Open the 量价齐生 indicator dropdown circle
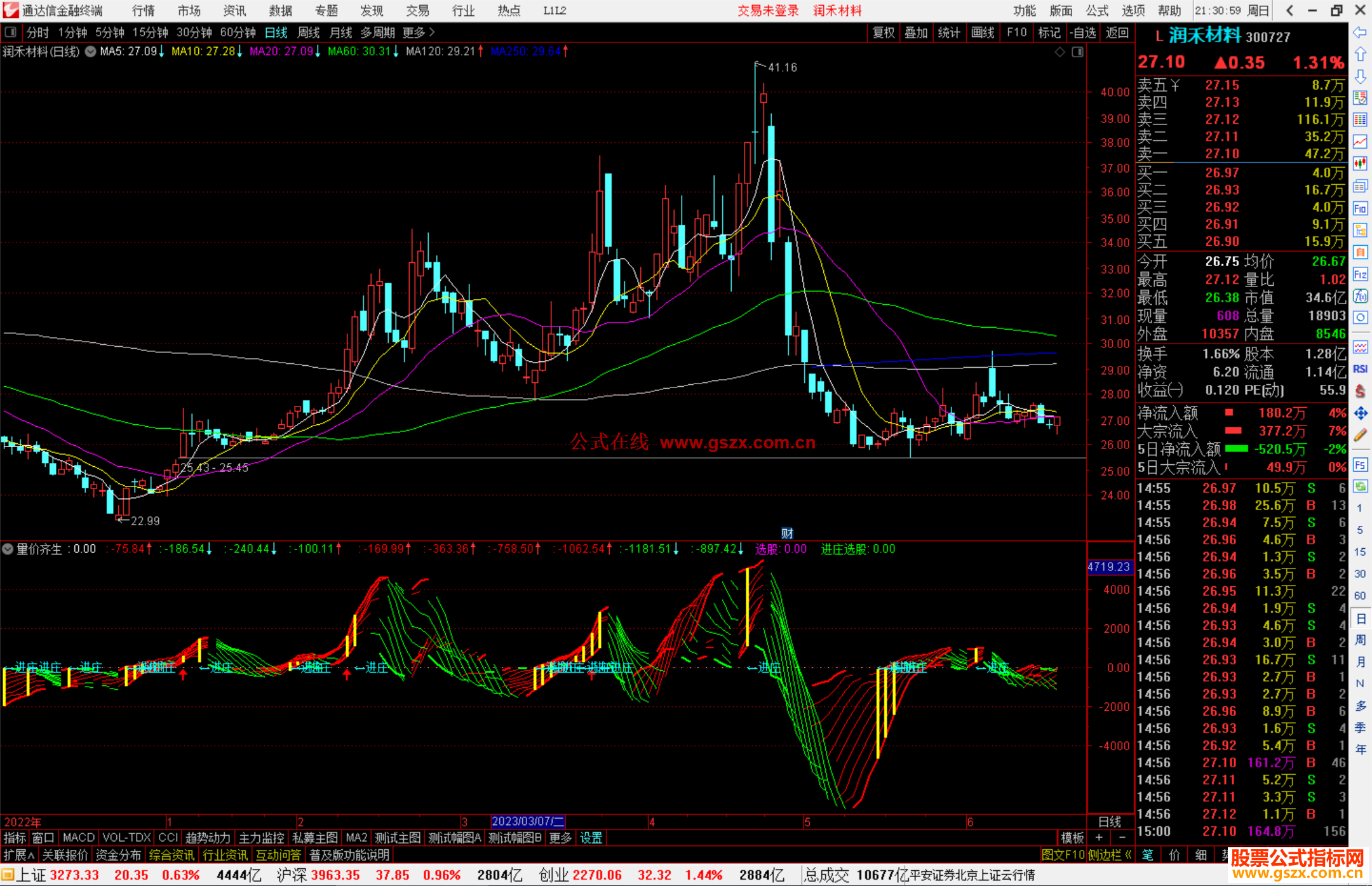 point(8,549)
